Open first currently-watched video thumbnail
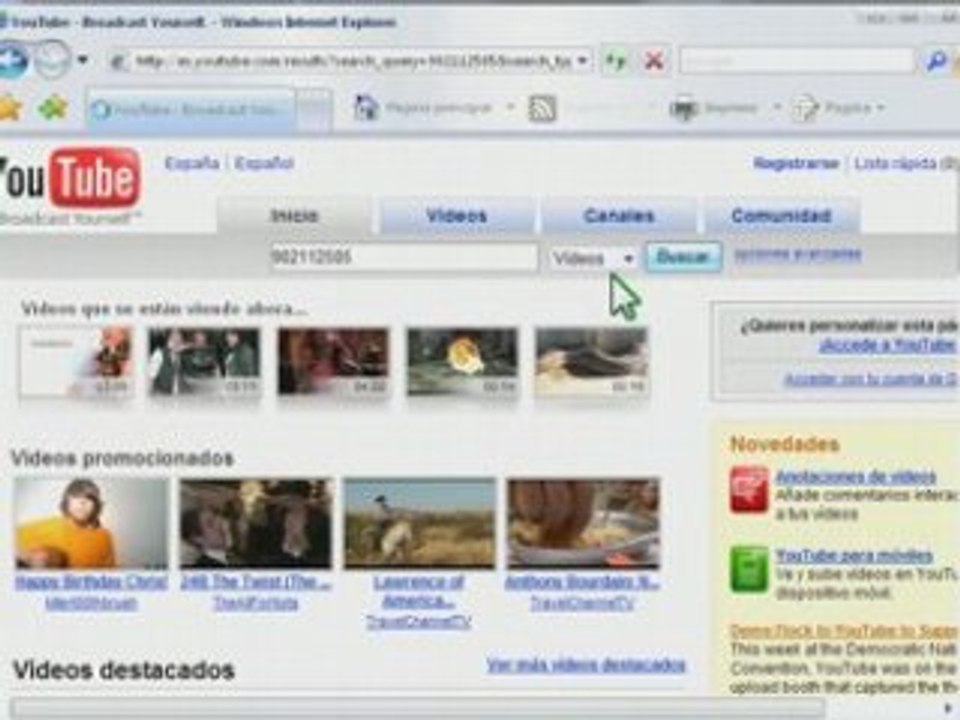Viewport: 960px width, 720px height. [76, 362]
